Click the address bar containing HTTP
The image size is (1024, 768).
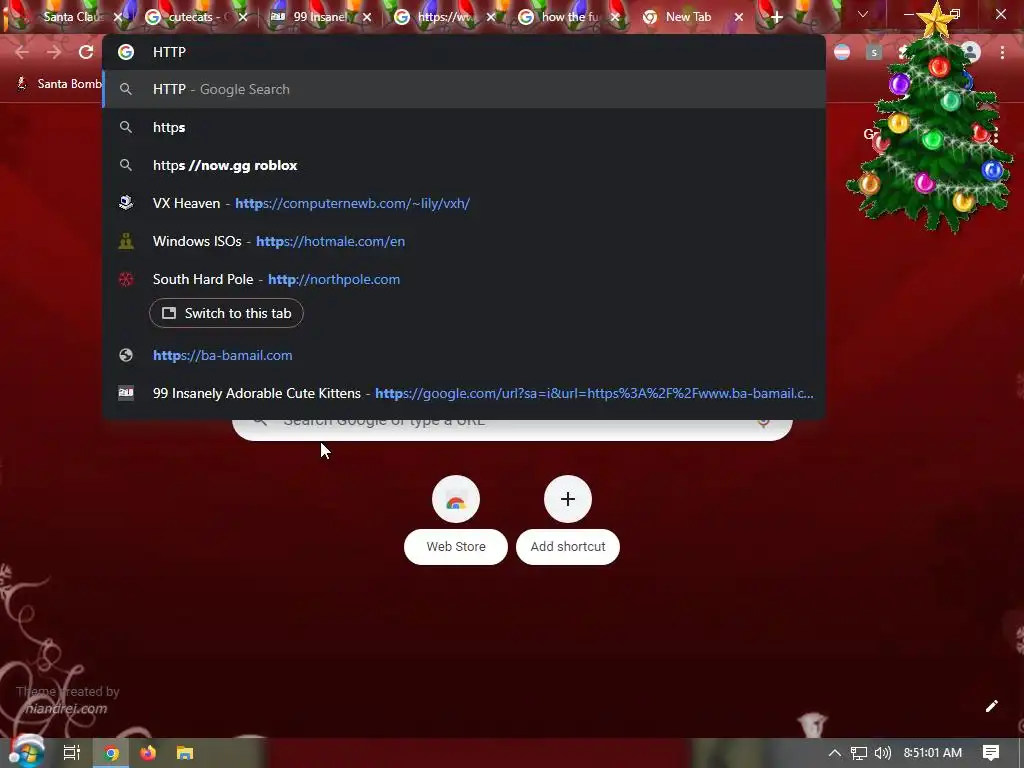[464, 52]
